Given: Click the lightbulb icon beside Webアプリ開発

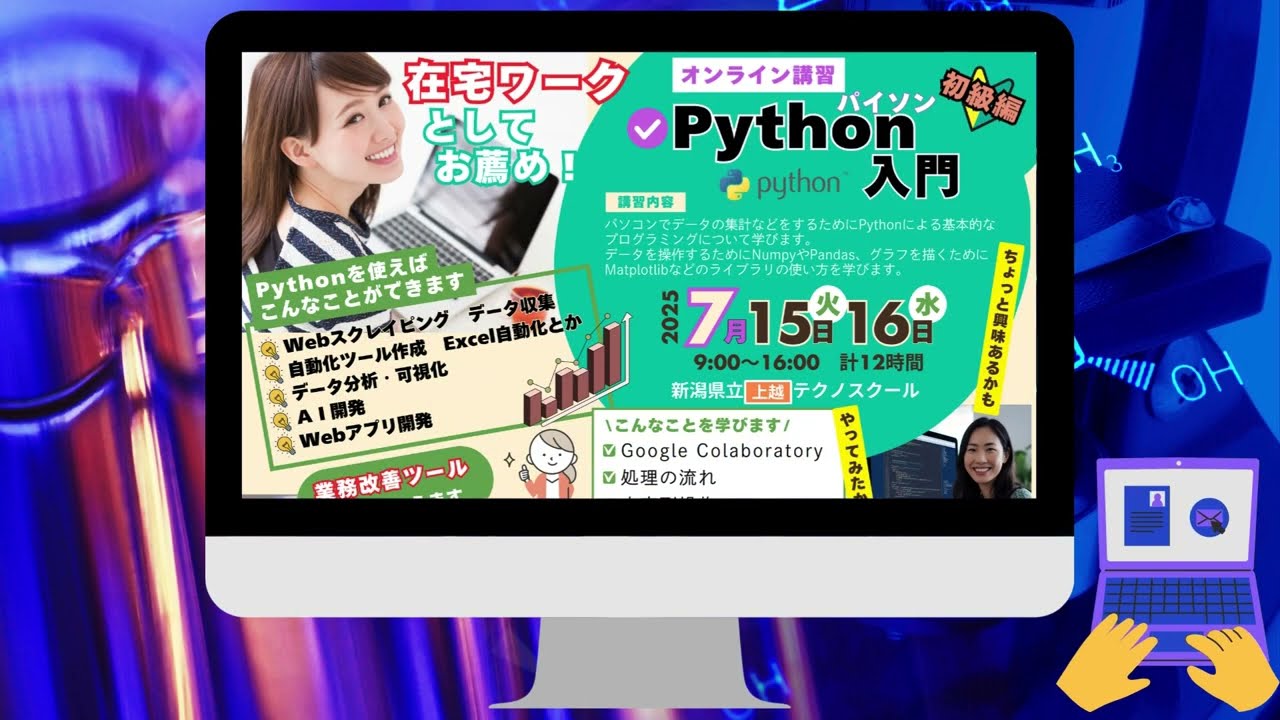Looking at the screenshot, I should click(x=285, y=443).
